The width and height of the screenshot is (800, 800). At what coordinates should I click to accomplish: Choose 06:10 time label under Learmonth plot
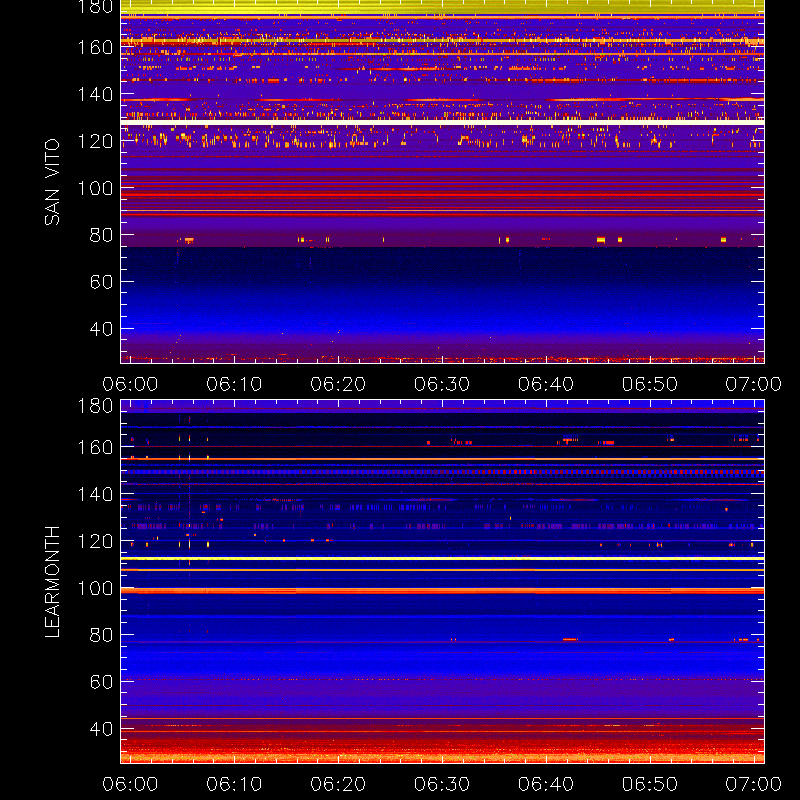[234, 784]
